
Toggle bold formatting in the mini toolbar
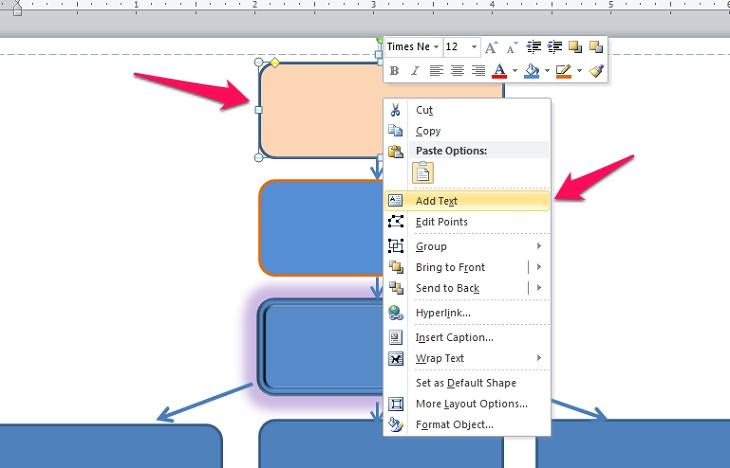coord(394,71)
